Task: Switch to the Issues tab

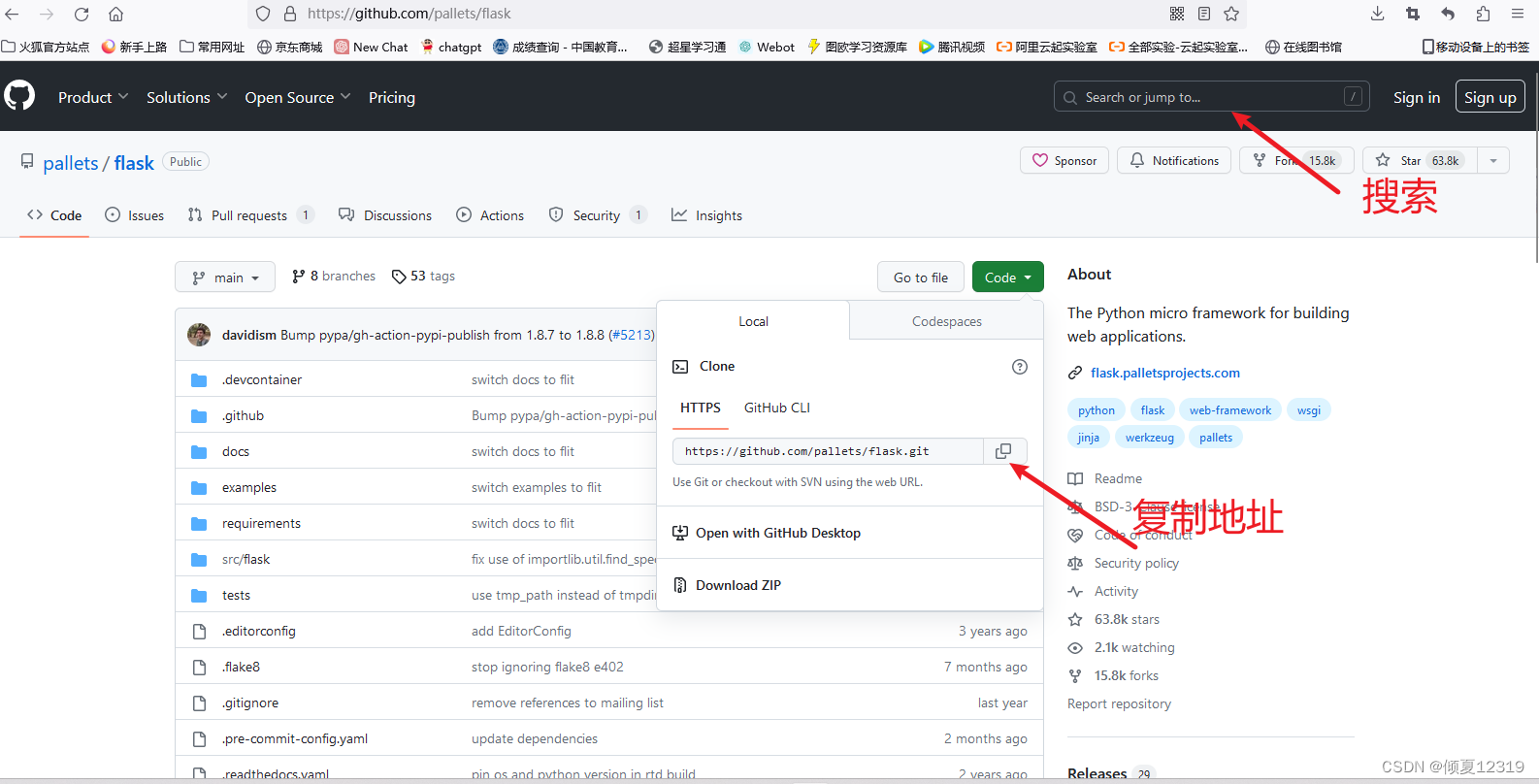Action: pyautogui.click(x=135, y=215)
